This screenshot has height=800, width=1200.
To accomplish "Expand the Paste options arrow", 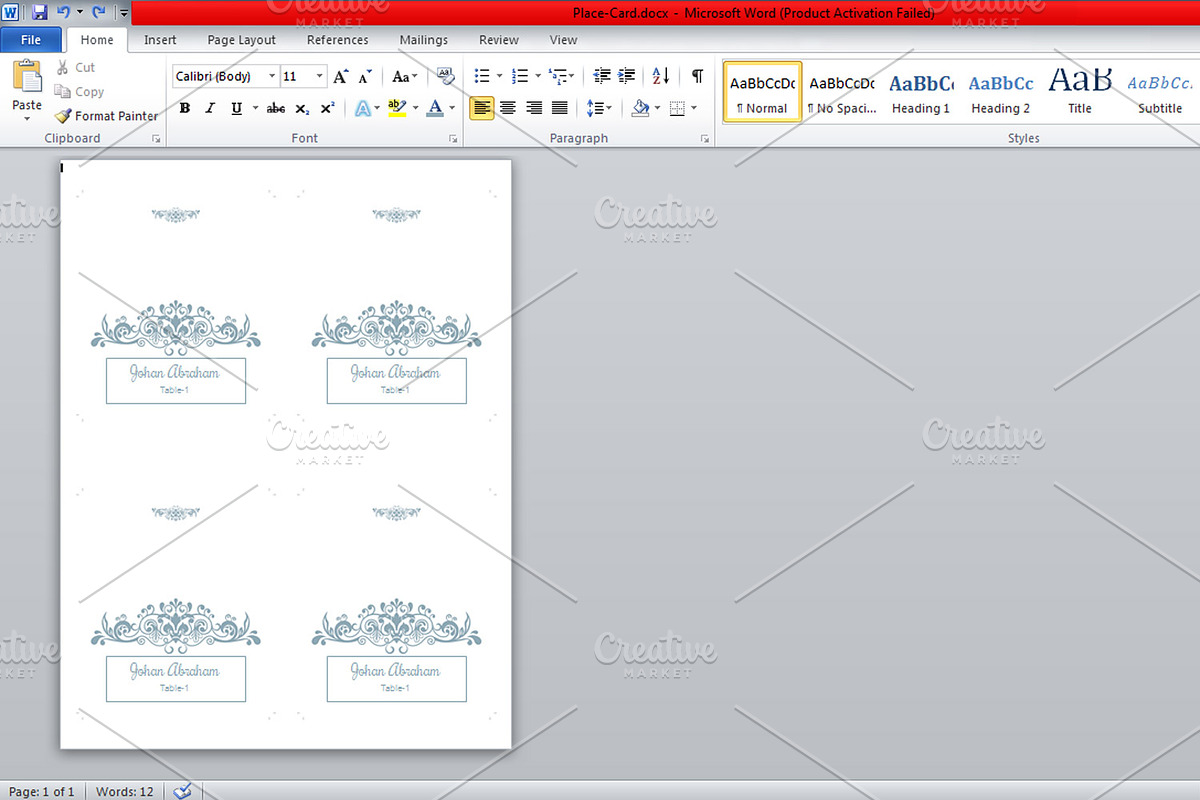I will (27, 118).
